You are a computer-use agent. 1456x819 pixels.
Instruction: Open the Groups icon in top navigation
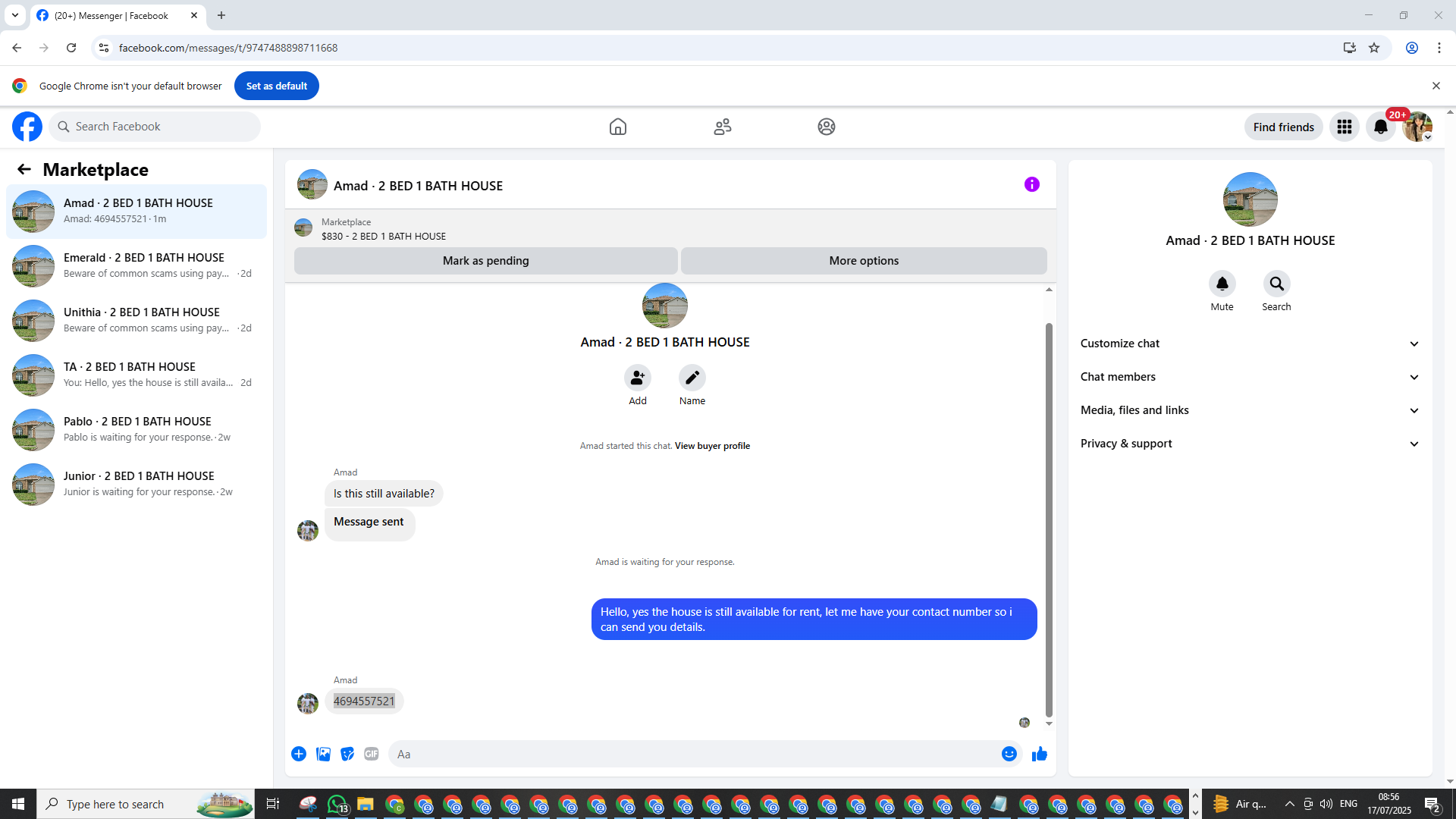[x=827, y=127]
